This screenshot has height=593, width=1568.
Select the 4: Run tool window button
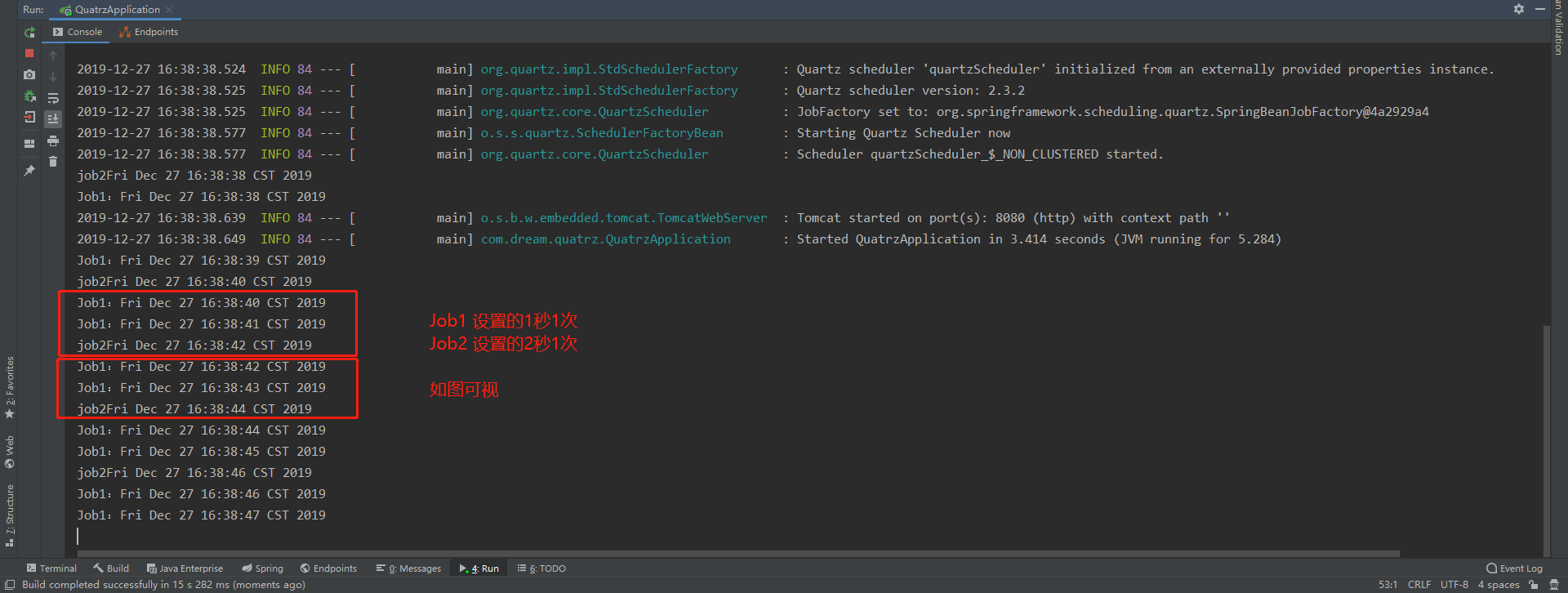pos(479,568)
